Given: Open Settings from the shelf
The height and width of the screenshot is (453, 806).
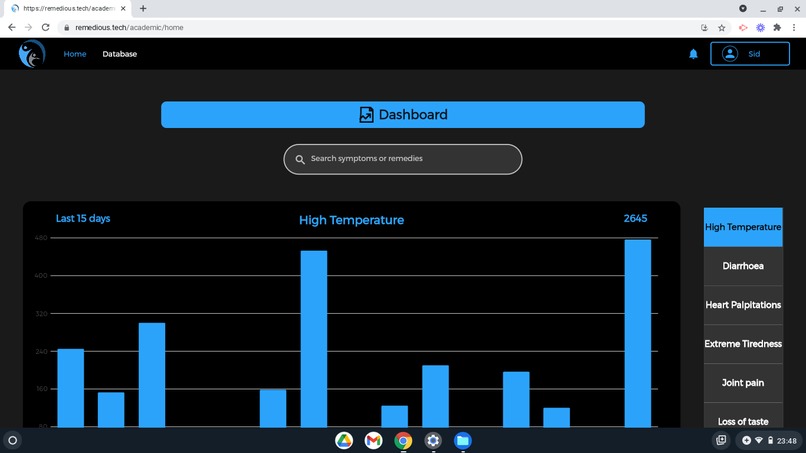Looking at the screenshot, I should coord(433,441).
